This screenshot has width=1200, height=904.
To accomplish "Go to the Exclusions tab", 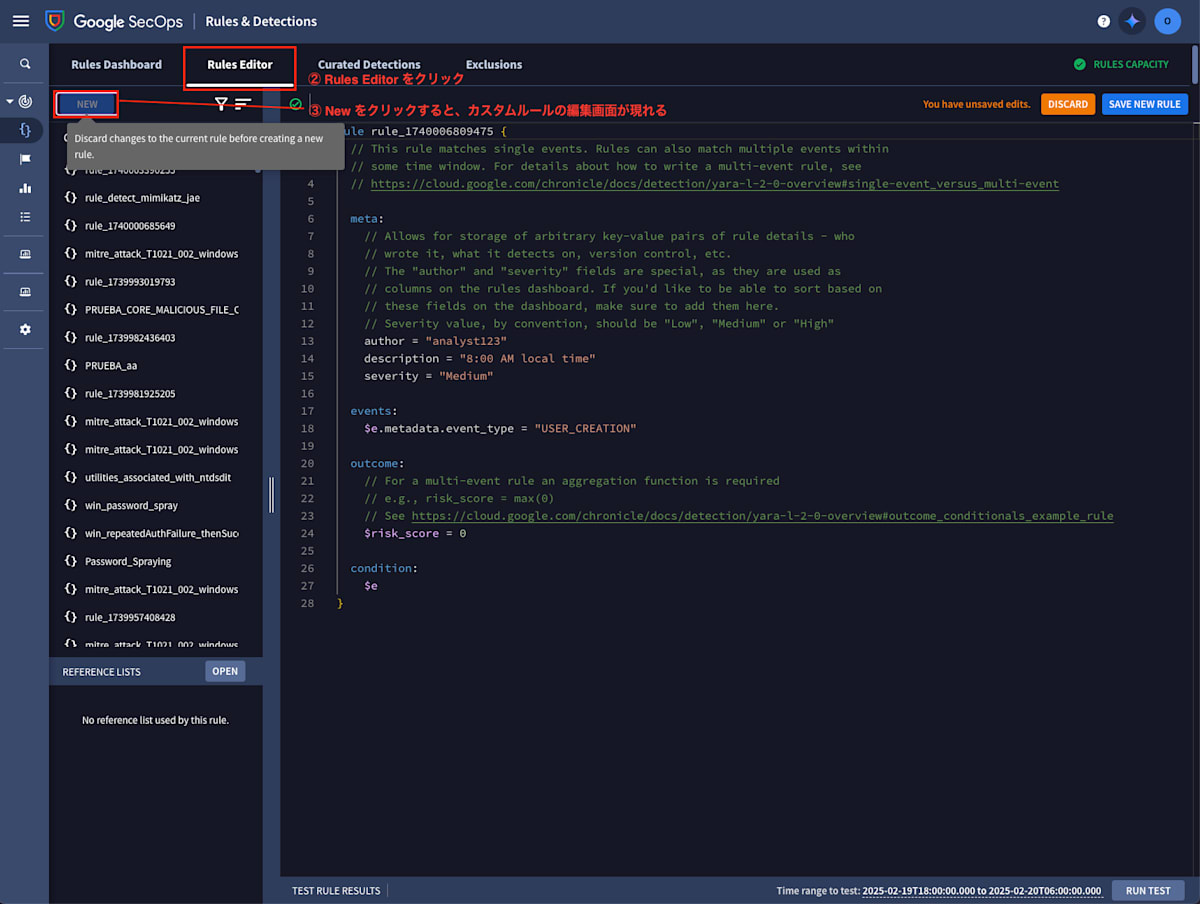I will (x=494, y=64).
